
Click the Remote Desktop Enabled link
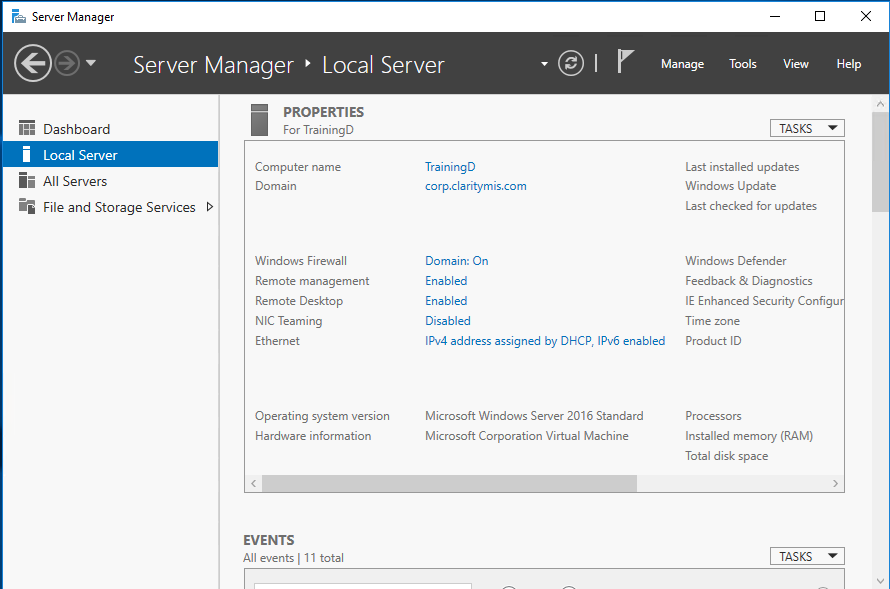click(x=446, y=301)
